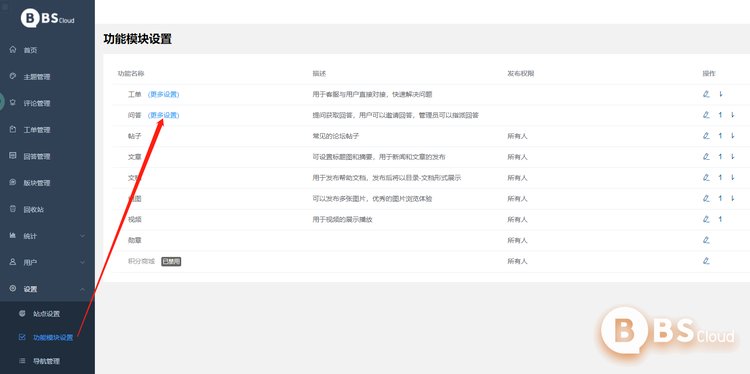Click the 发布权限 column header
This screenshot has height=374, width=750.
click(520, 74)
